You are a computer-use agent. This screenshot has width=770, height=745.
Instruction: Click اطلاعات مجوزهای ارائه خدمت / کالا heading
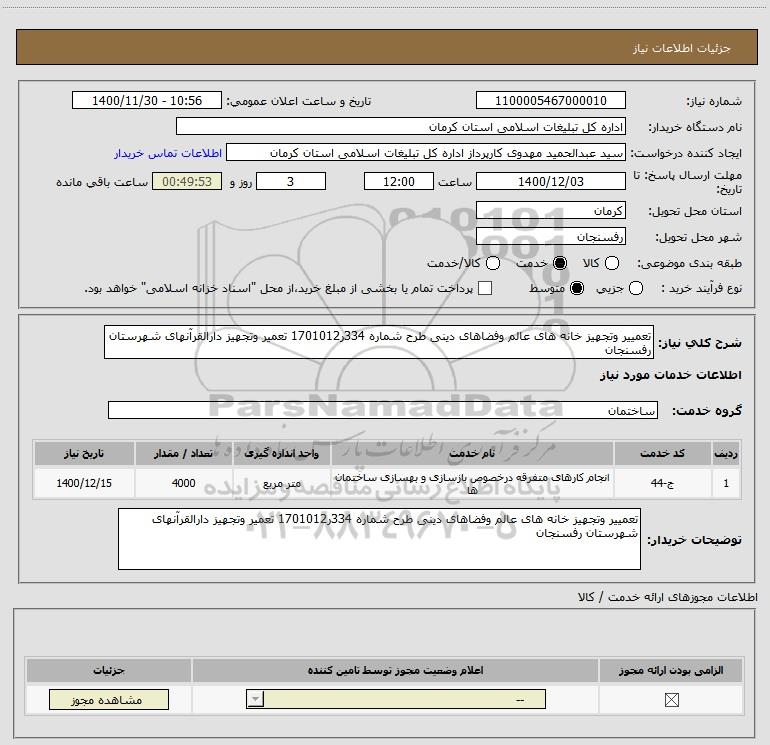click(667, 597)
